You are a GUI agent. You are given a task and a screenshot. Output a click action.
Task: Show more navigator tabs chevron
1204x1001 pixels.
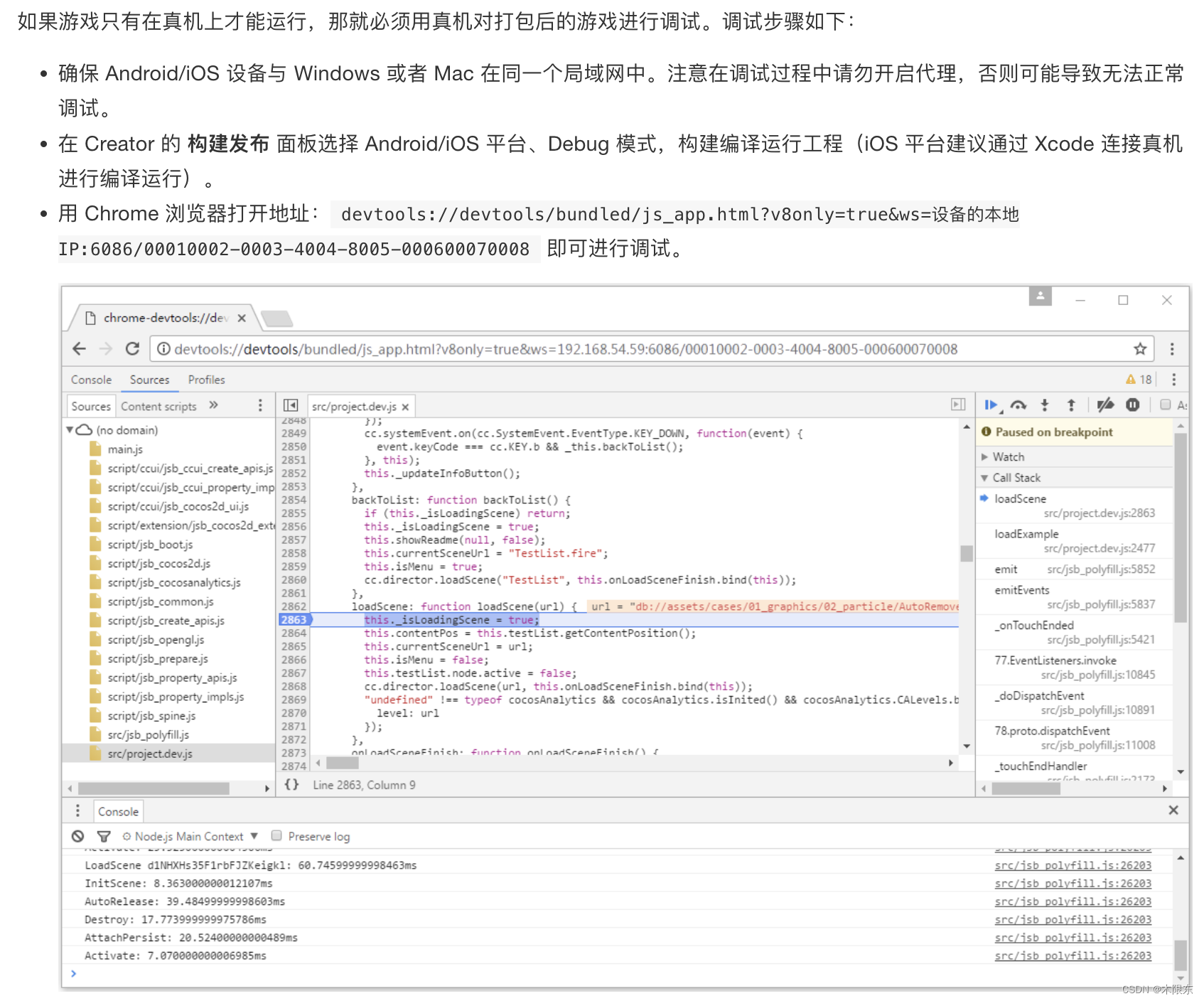[x=213, y=405]
